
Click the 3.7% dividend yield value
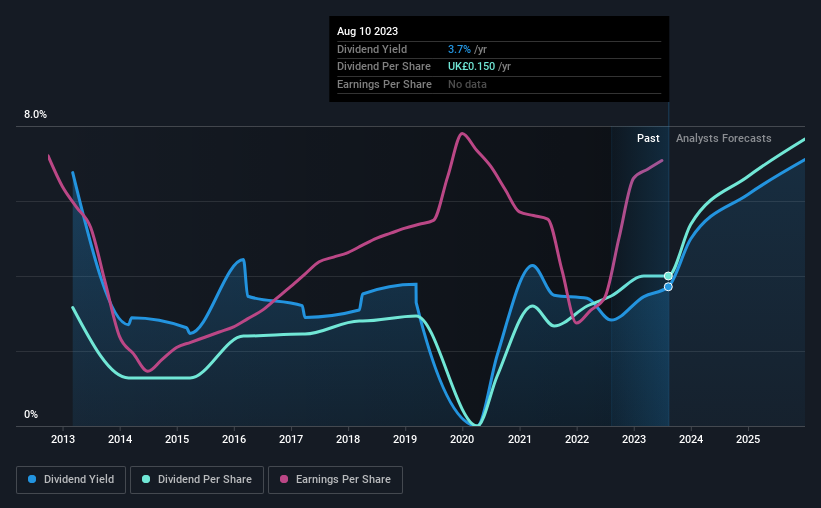point(459,49)
